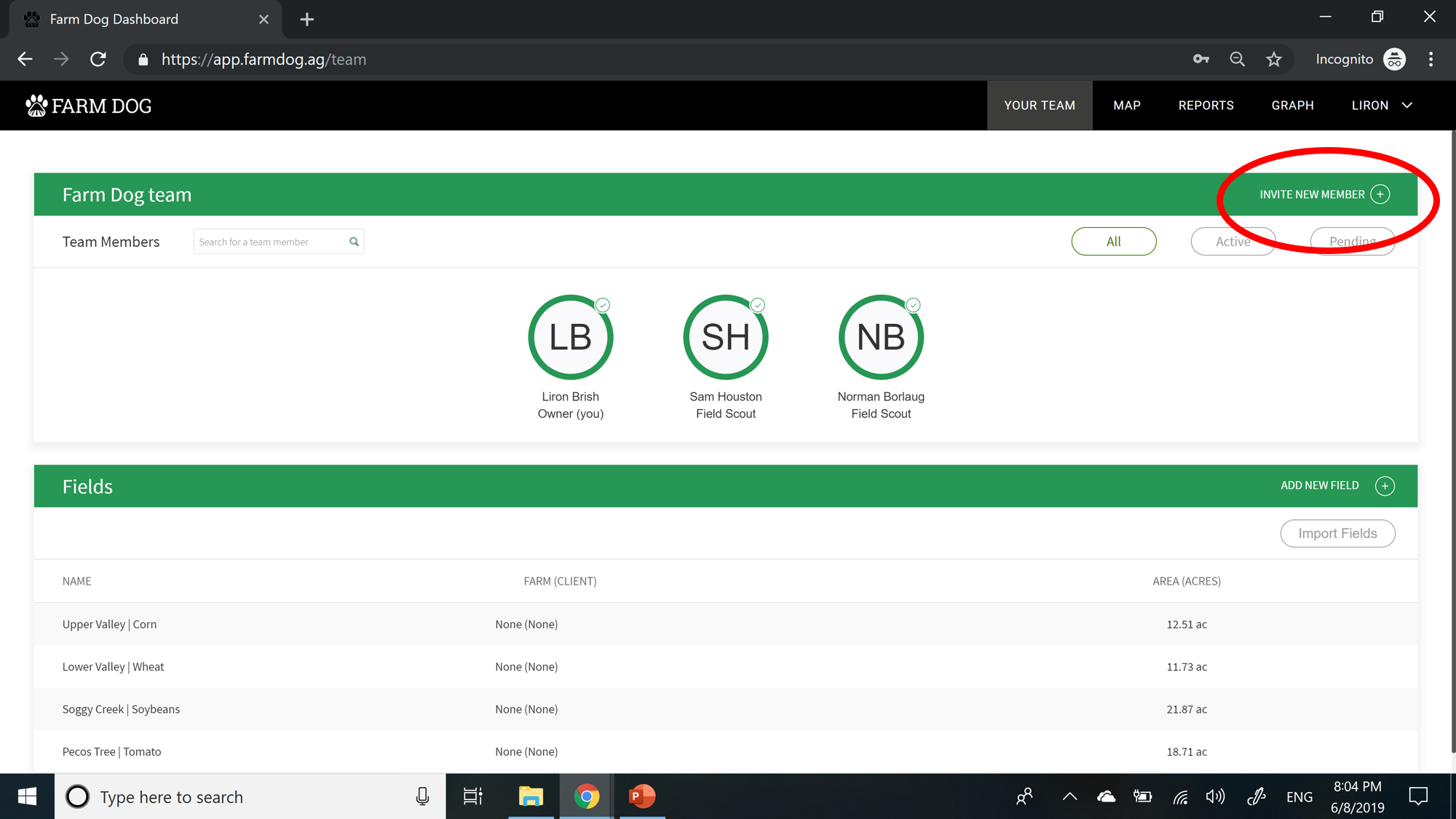Click the Cortana microphone icon
The height and width of the screenshot is (819, 1456).
pos(422,796)
